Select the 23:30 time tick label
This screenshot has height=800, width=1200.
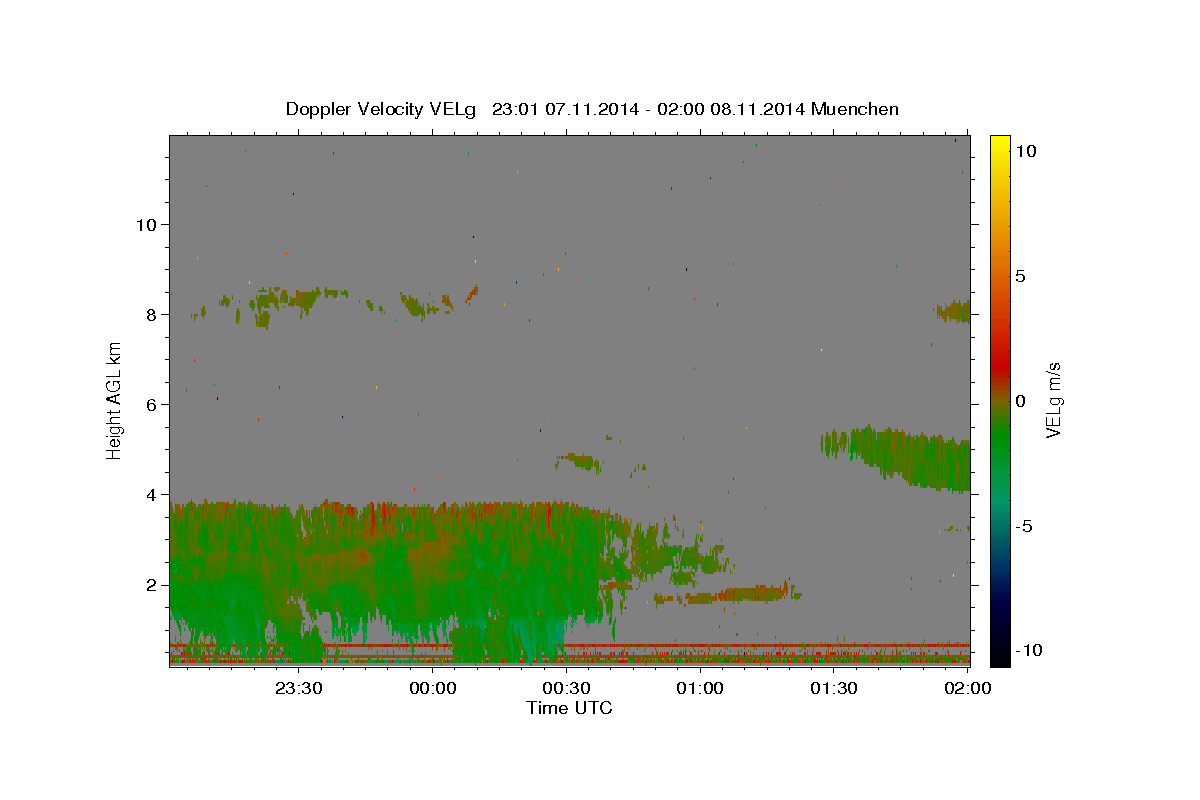coord(298,688)
